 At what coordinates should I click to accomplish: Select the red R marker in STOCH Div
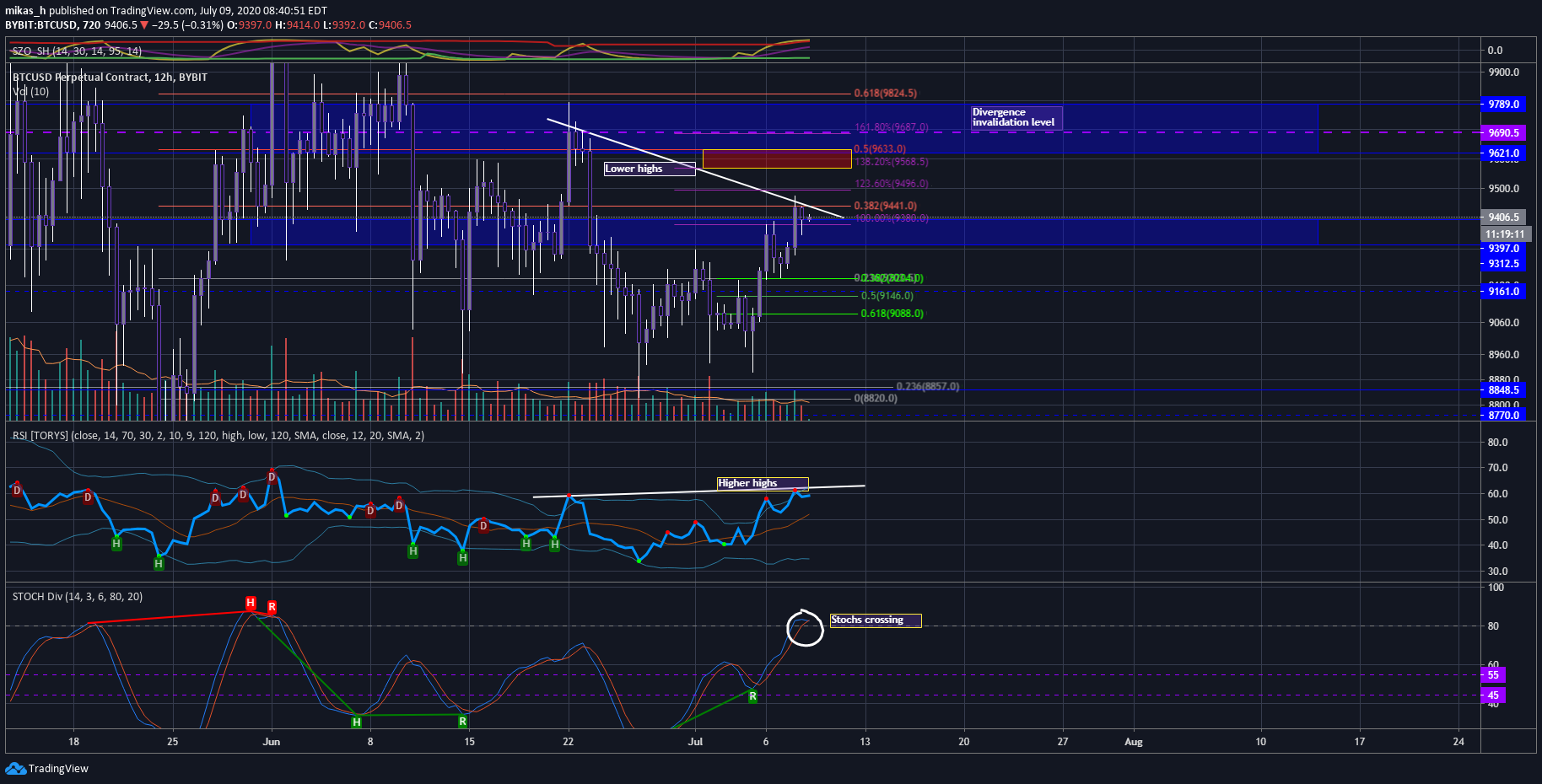pyautogui.click(x=272, y=607)
